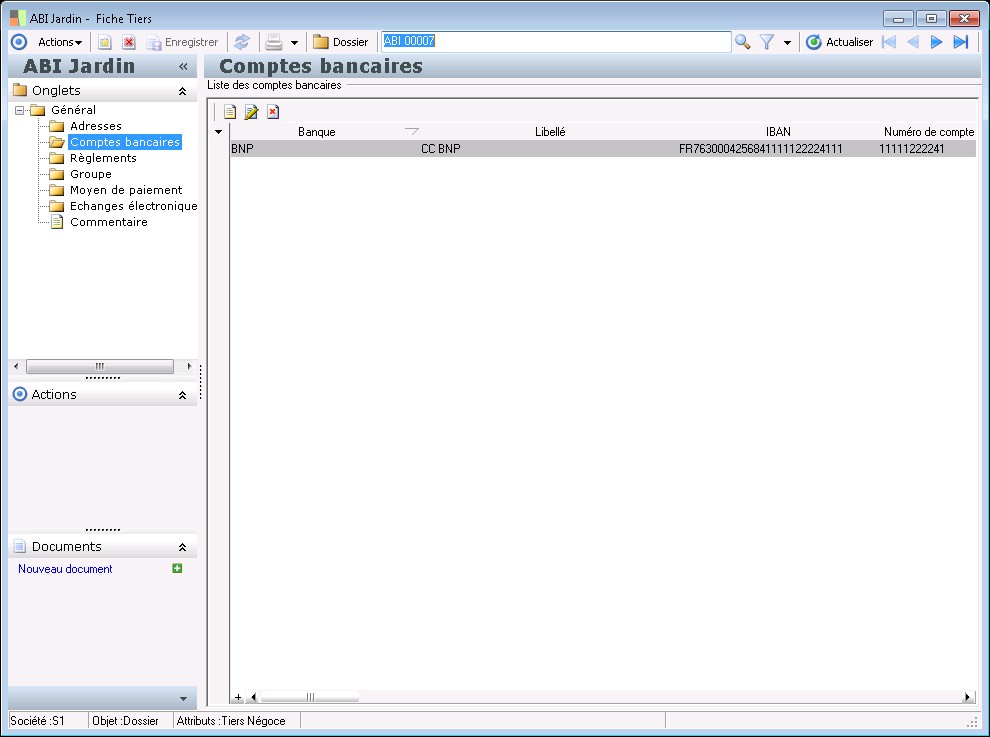Create a new record with the star page icon
This screenshot has height=737, width=990.
104,42
